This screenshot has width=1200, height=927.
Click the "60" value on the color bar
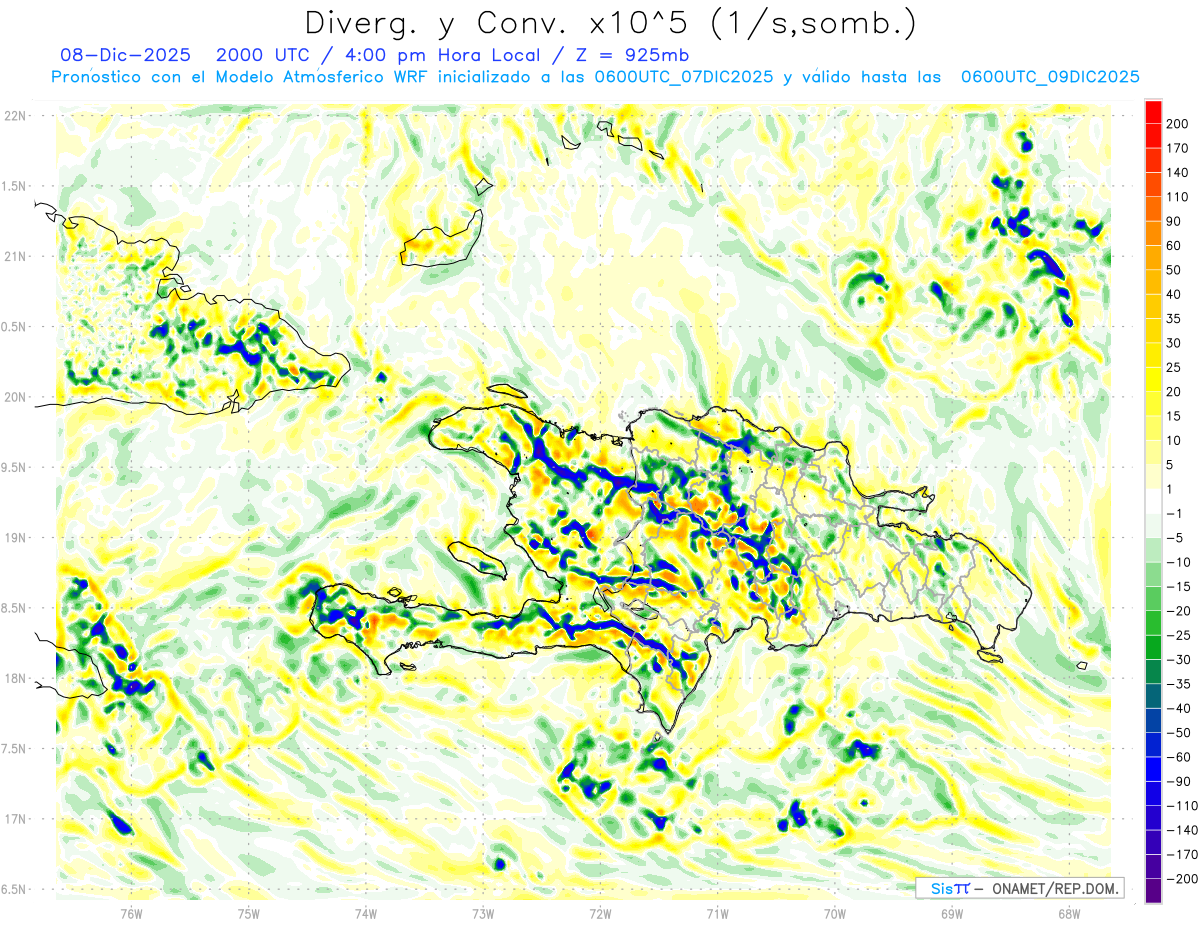[1174, 246]
